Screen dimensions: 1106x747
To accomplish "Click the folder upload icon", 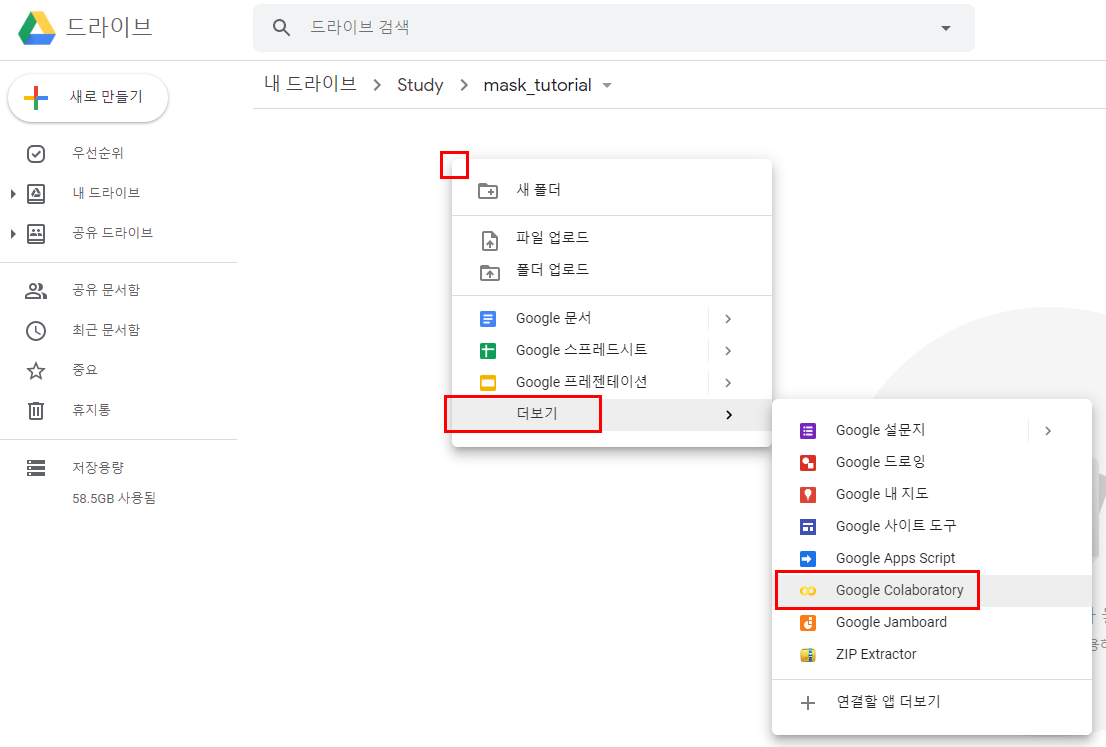I will coord(490,272).
